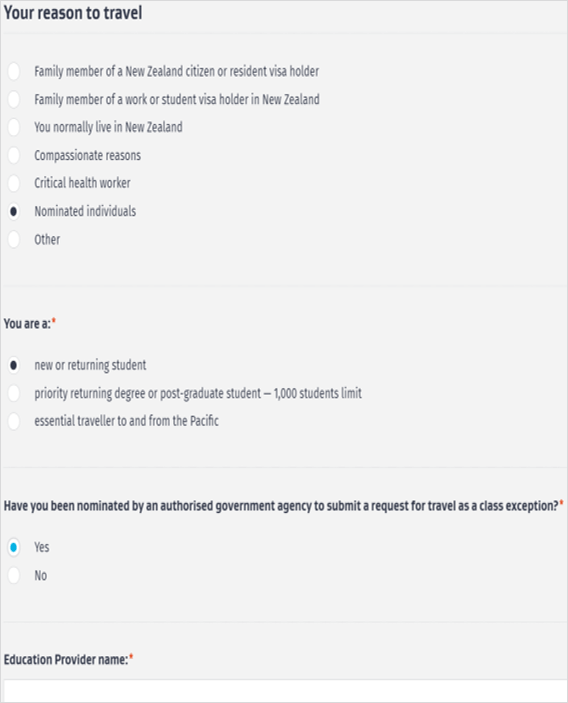Select the Critical health worker option
The image size is (568, 703).
coord(13,183)
